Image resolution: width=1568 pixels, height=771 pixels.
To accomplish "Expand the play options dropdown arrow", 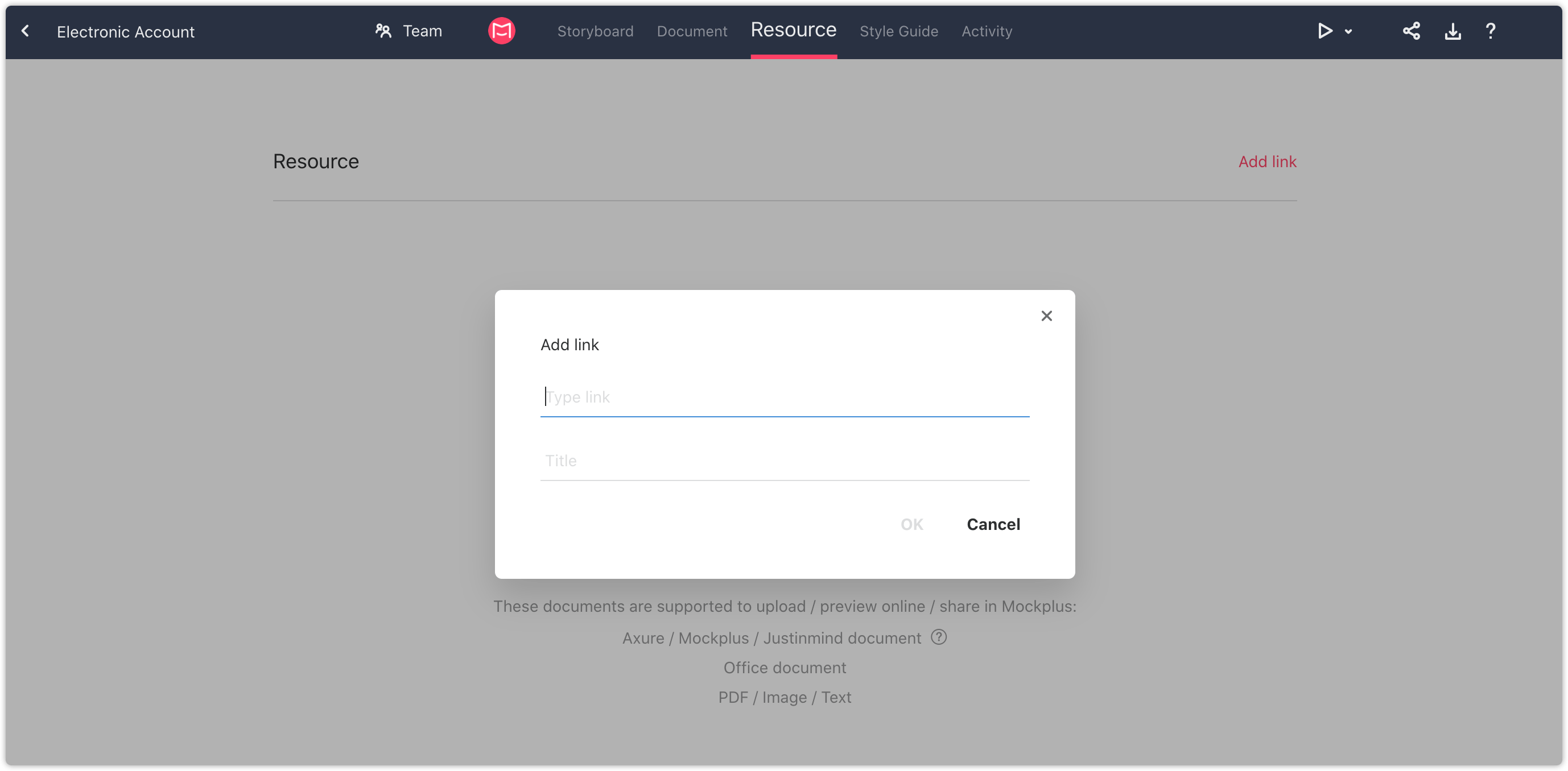I will [x=1348, y=32].
